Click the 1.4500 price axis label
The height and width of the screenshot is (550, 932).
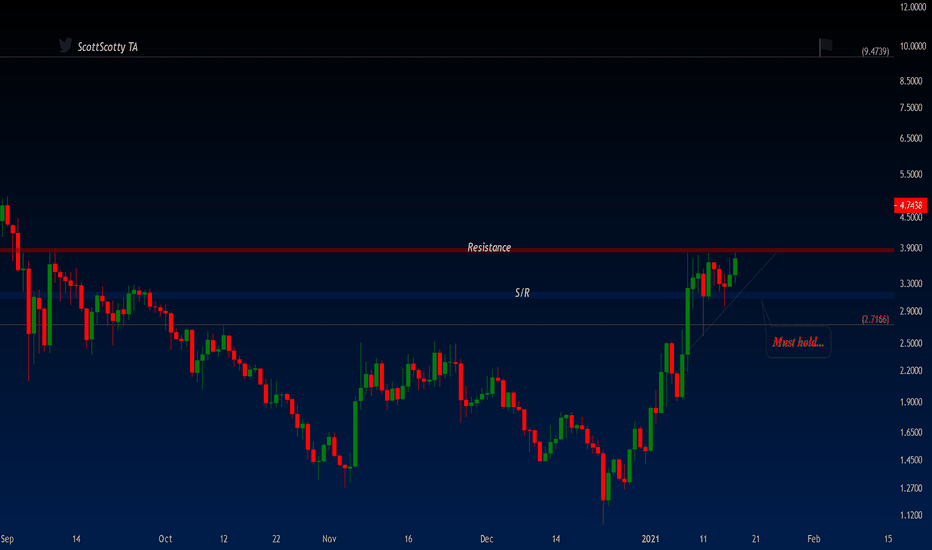point(911,460)
